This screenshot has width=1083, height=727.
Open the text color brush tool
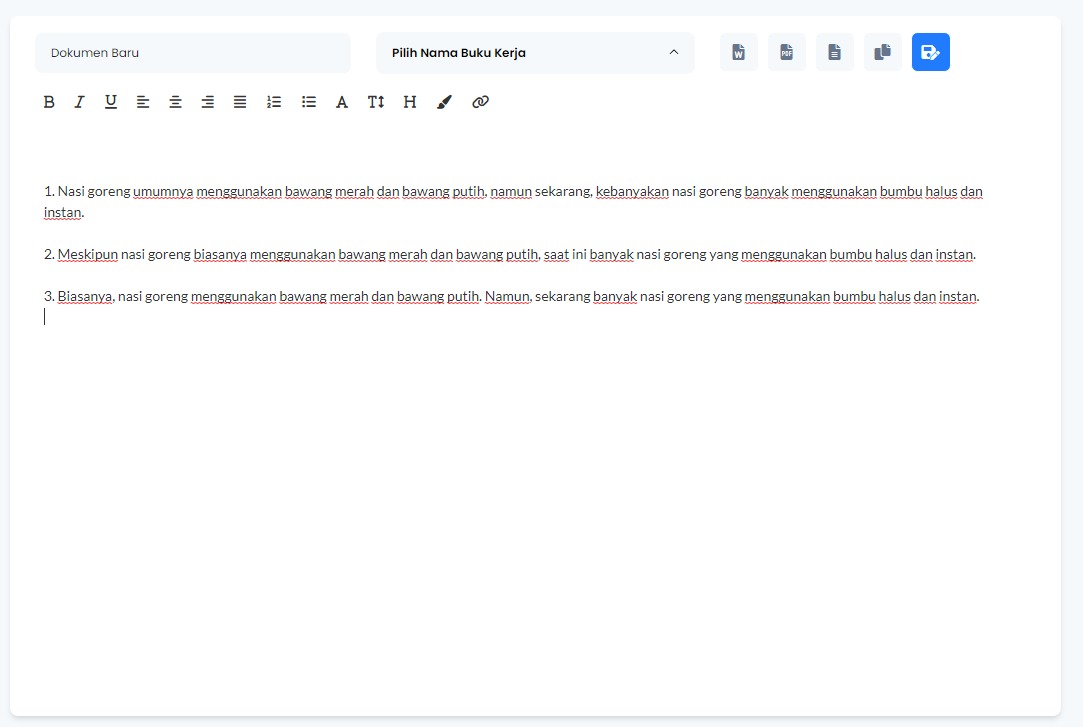(x=445, y=102)
